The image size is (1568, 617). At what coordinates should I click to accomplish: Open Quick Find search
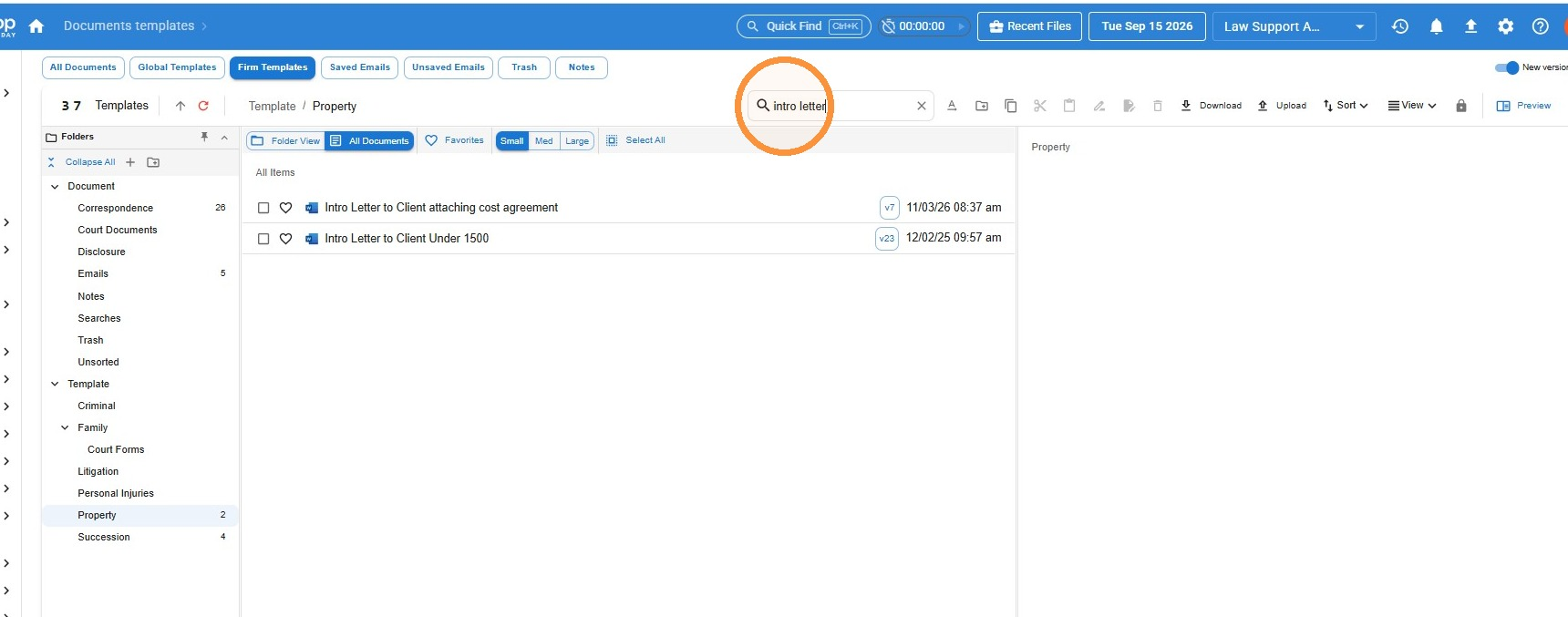pyautogui.click(x=804, y=26)
